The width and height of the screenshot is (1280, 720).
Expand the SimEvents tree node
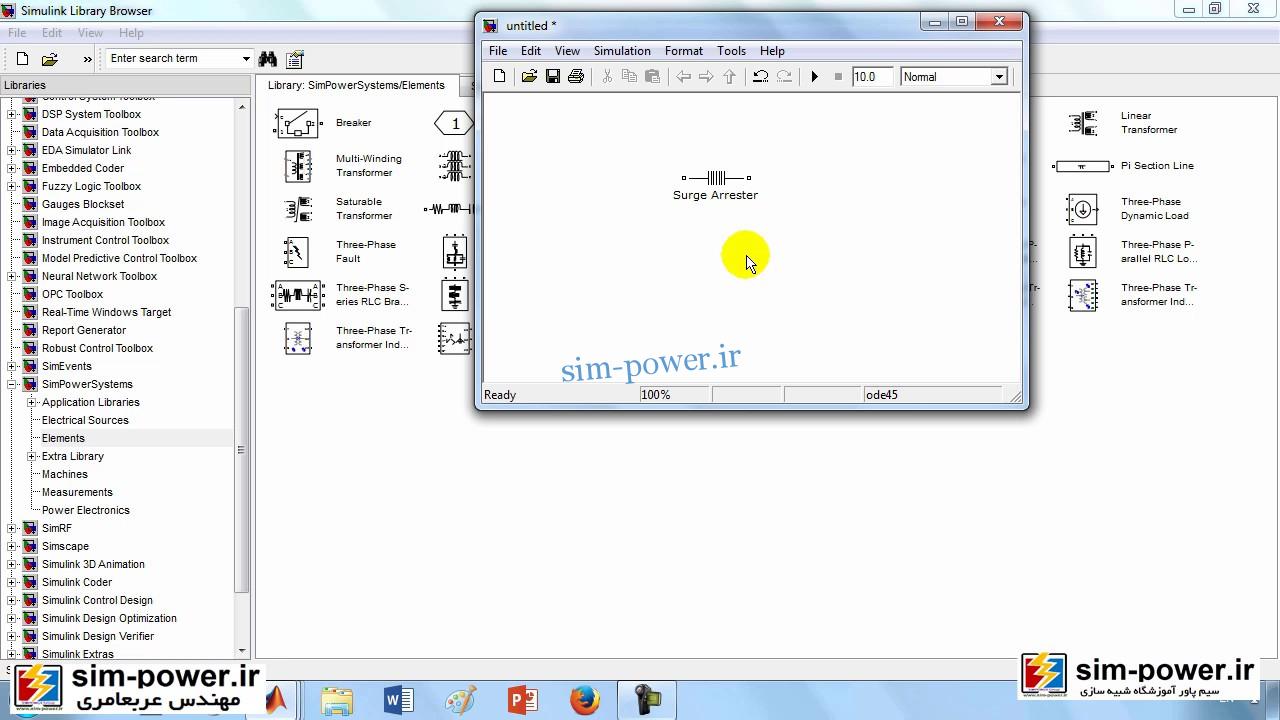click(13, 366)
